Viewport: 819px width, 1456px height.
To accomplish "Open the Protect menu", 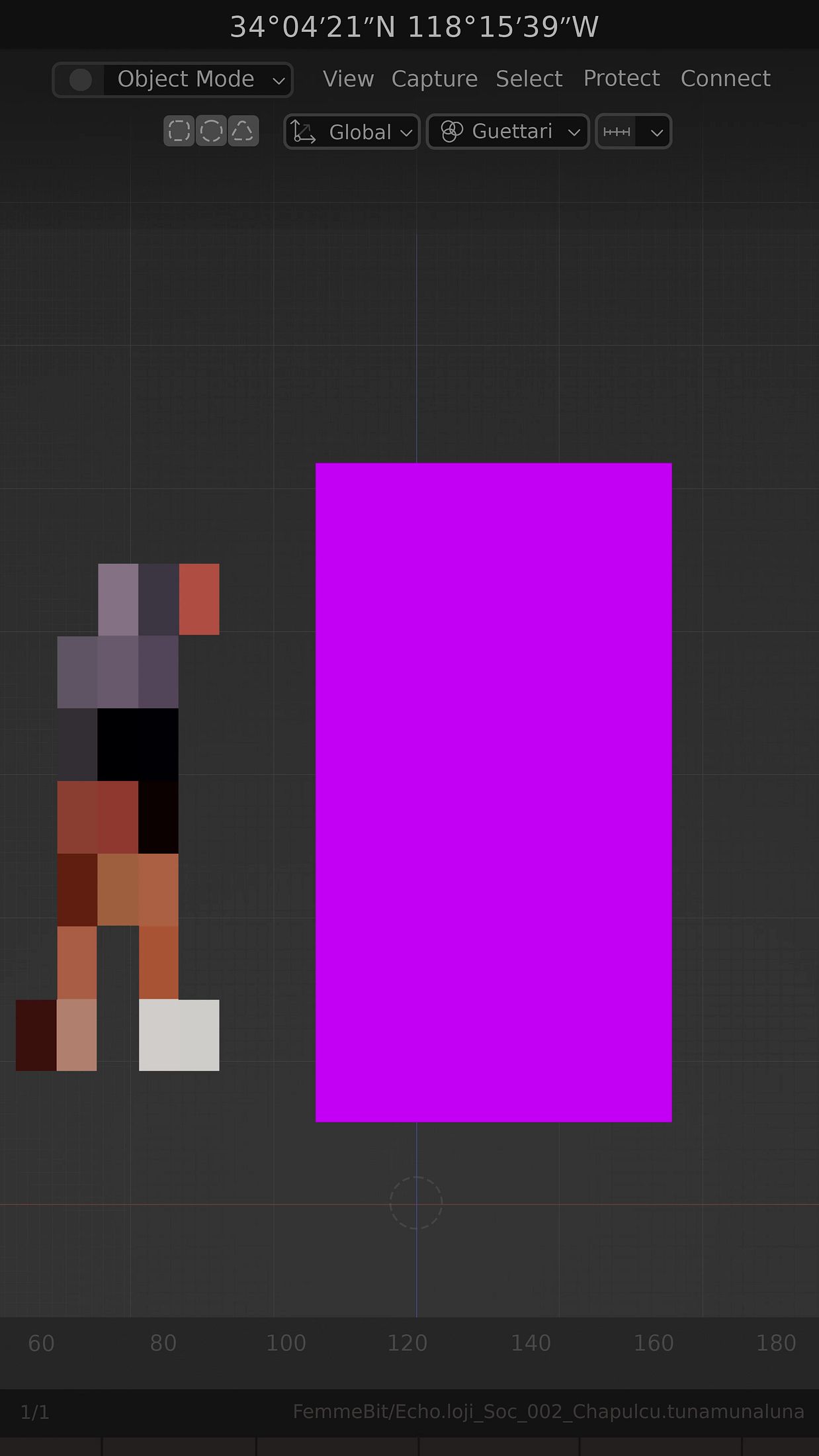I will pyautogui.click(x=621, y=79).
